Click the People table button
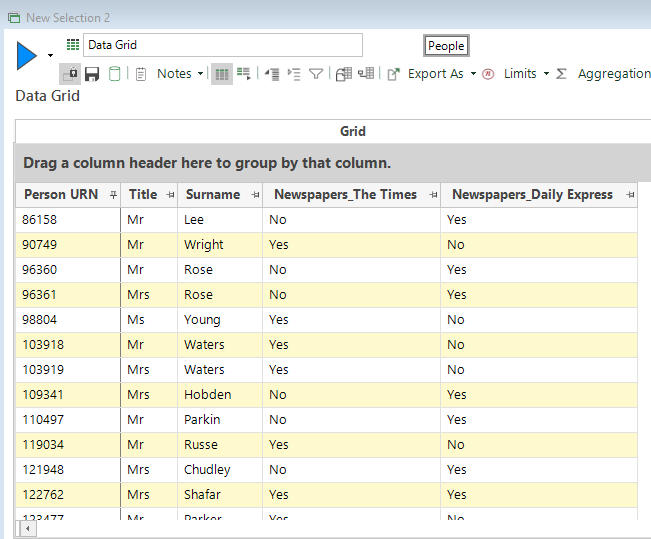The height and width of the screenshot is (539, 651). [446, 45]
